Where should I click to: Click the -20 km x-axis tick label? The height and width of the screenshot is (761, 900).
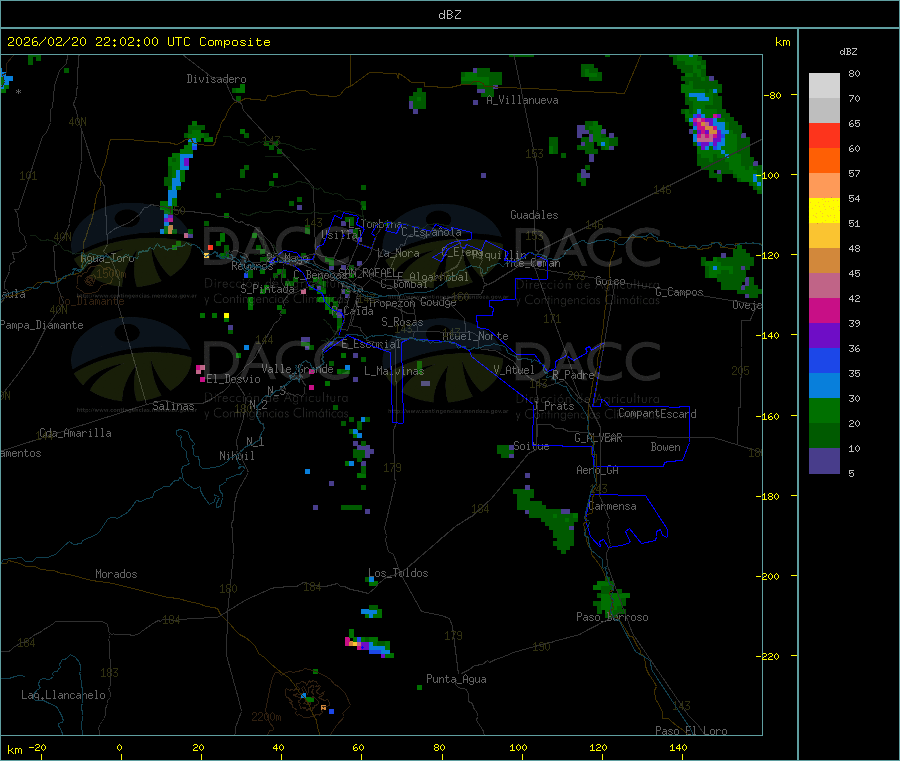point(37,747)
